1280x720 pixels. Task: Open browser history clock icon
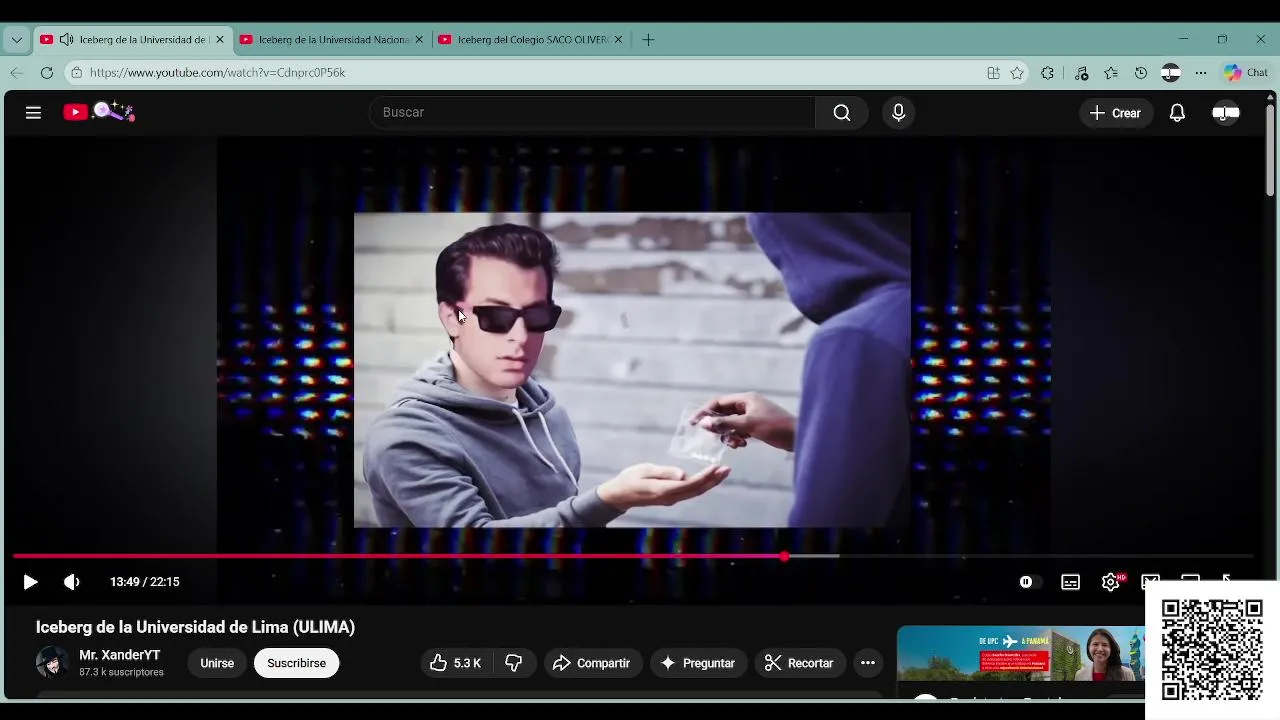[1141, 73]
